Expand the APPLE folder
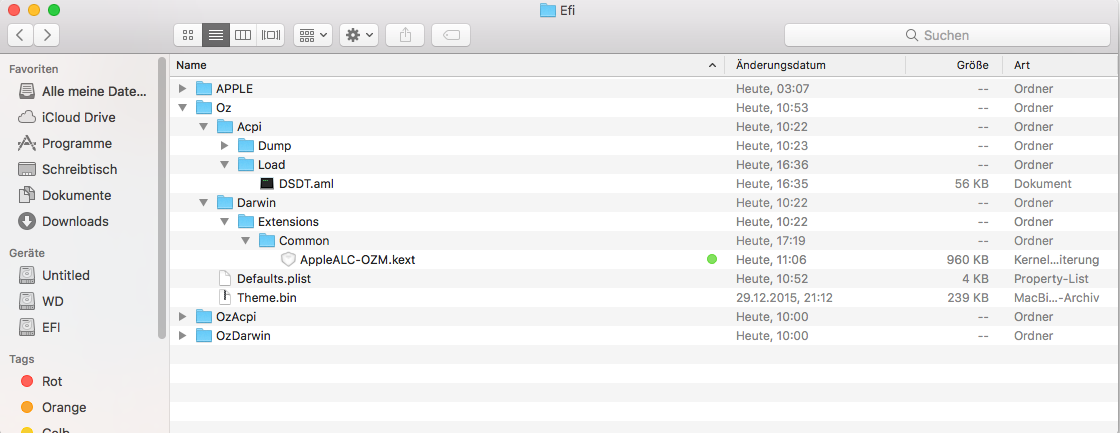This screenshot has height=433, width=1120. point(183,89)
